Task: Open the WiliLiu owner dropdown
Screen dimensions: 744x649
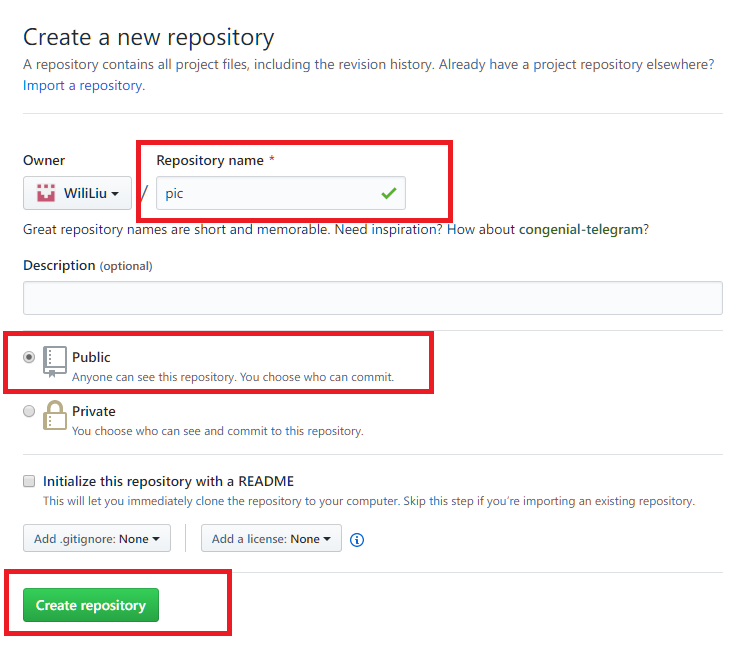Action: (77, 193)
